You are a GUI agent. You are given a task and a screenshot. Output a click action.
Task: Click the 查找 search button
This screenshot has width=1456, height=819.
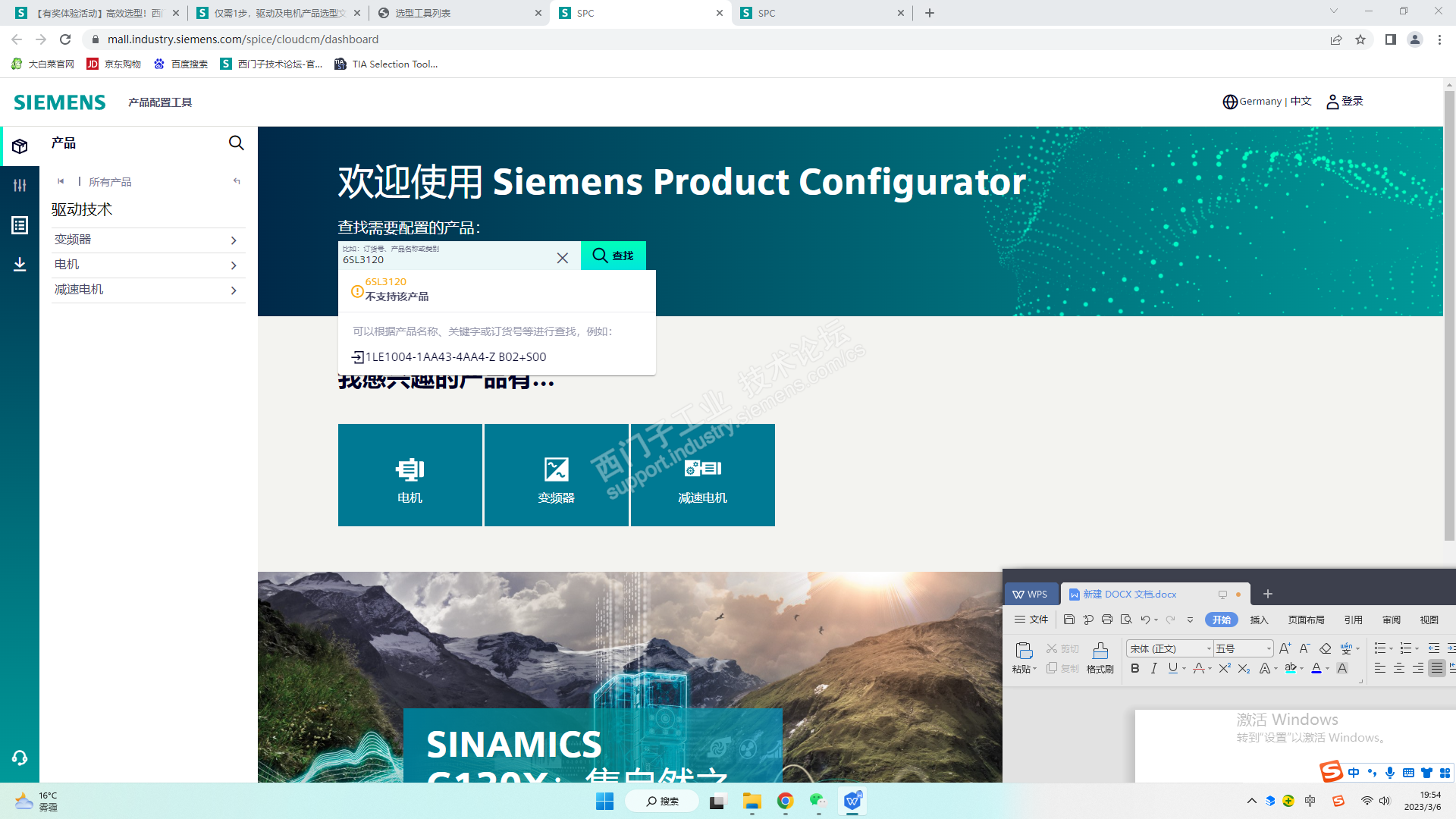pos(613,256)
